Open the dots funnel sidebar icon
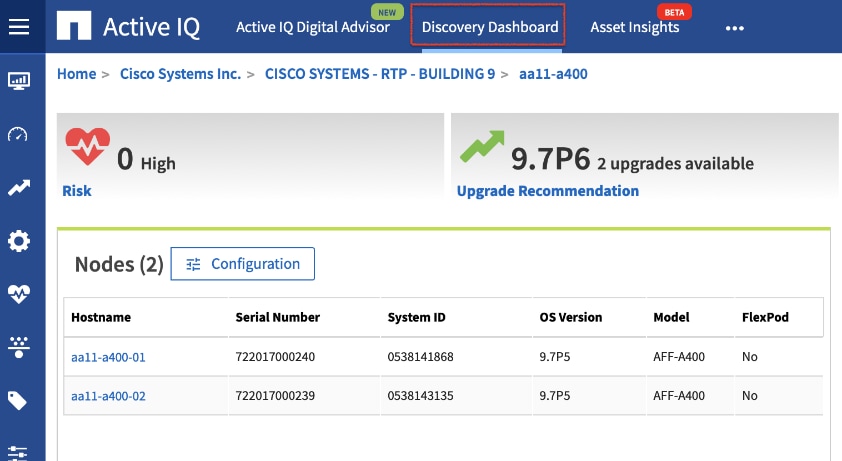 [19, 347]
